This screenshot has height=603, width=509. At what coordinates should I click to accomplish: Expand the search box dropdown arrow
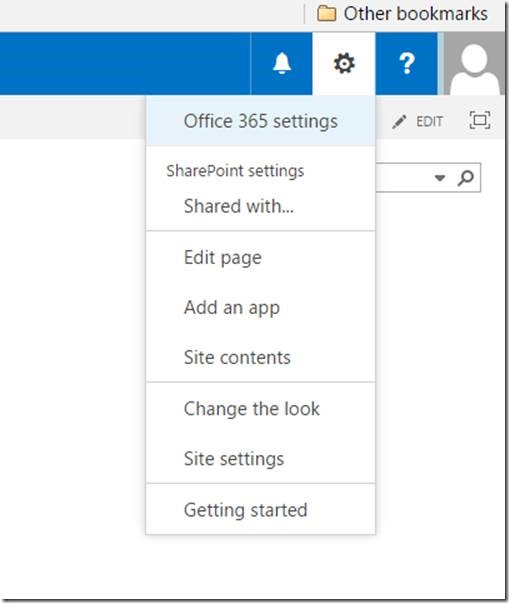[x=440, y=178]
